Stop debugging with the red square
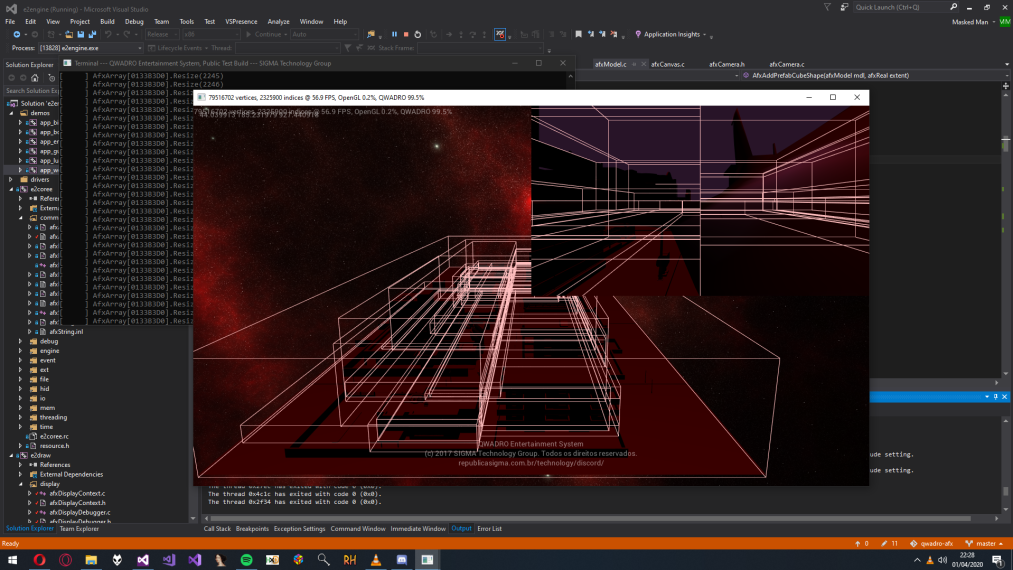 click(406, 34)
